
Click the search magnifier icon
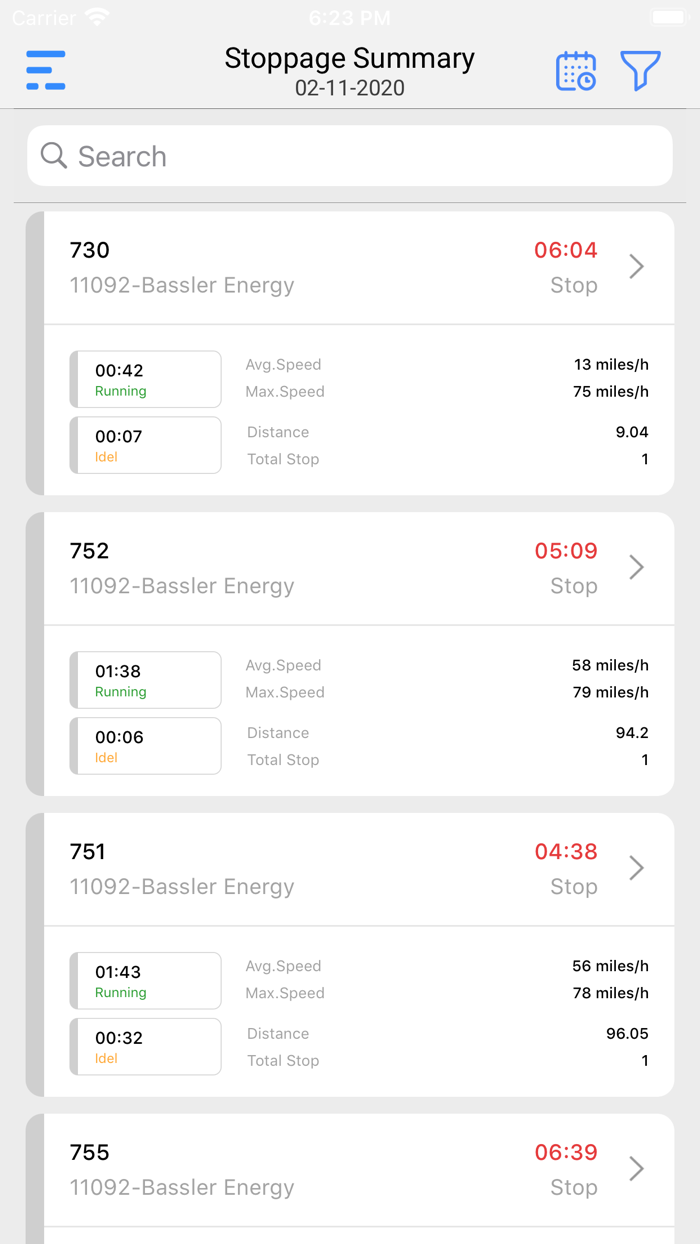coord(53,156)
